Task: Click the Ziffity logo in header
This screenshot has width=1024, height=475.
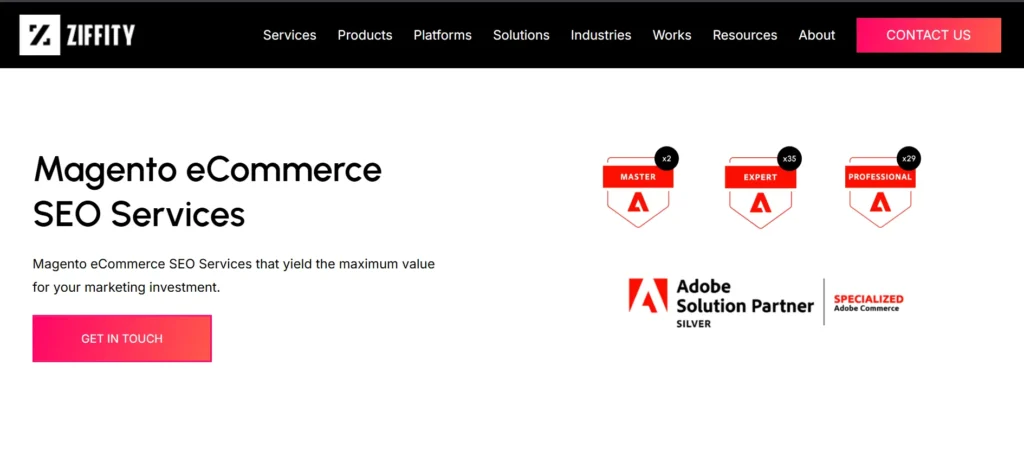Action: pyautogui.click(x=77, y=35)
